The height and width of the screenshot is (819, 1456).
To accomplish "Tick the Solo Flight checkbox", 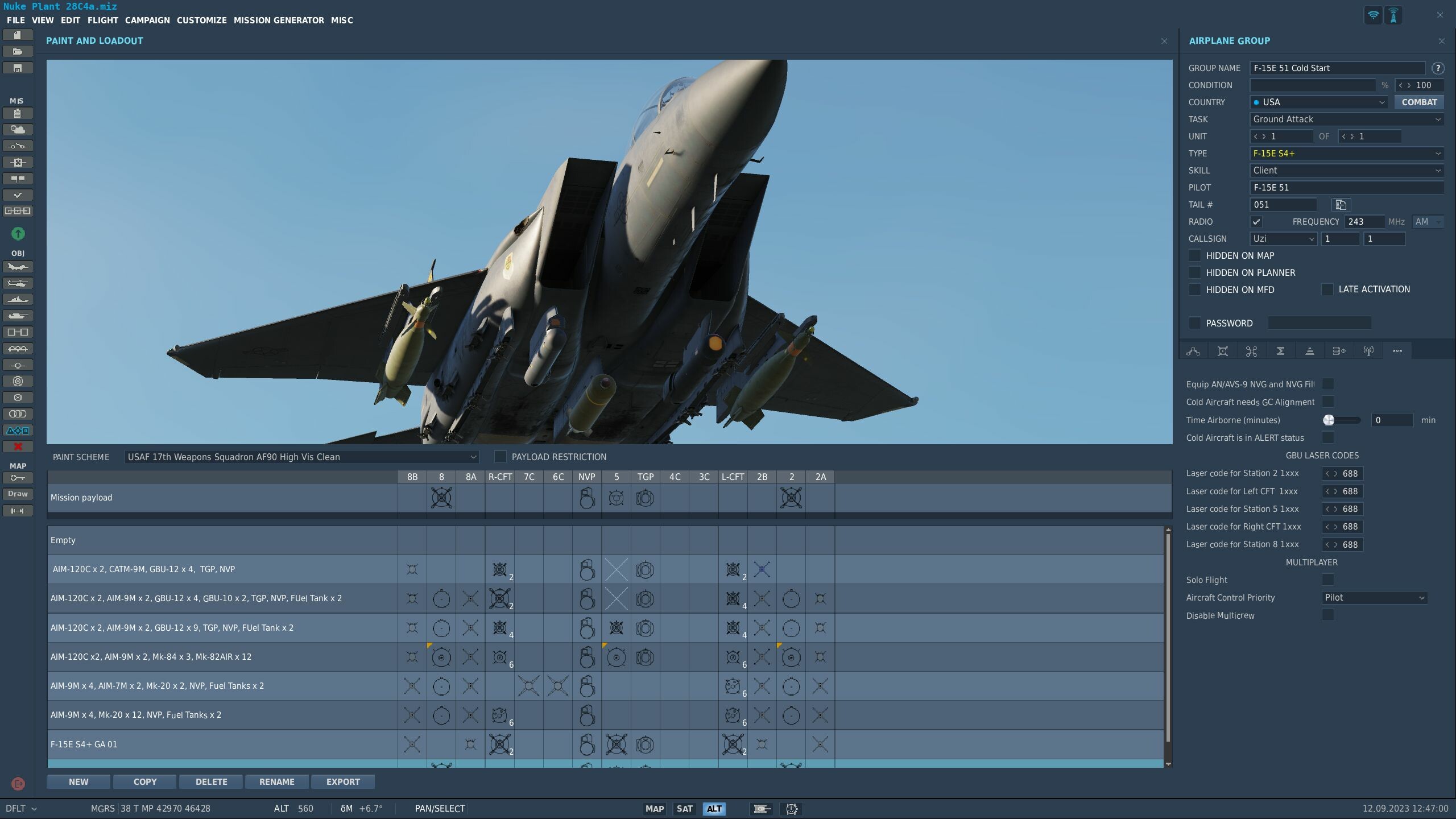I will 1328,580.
